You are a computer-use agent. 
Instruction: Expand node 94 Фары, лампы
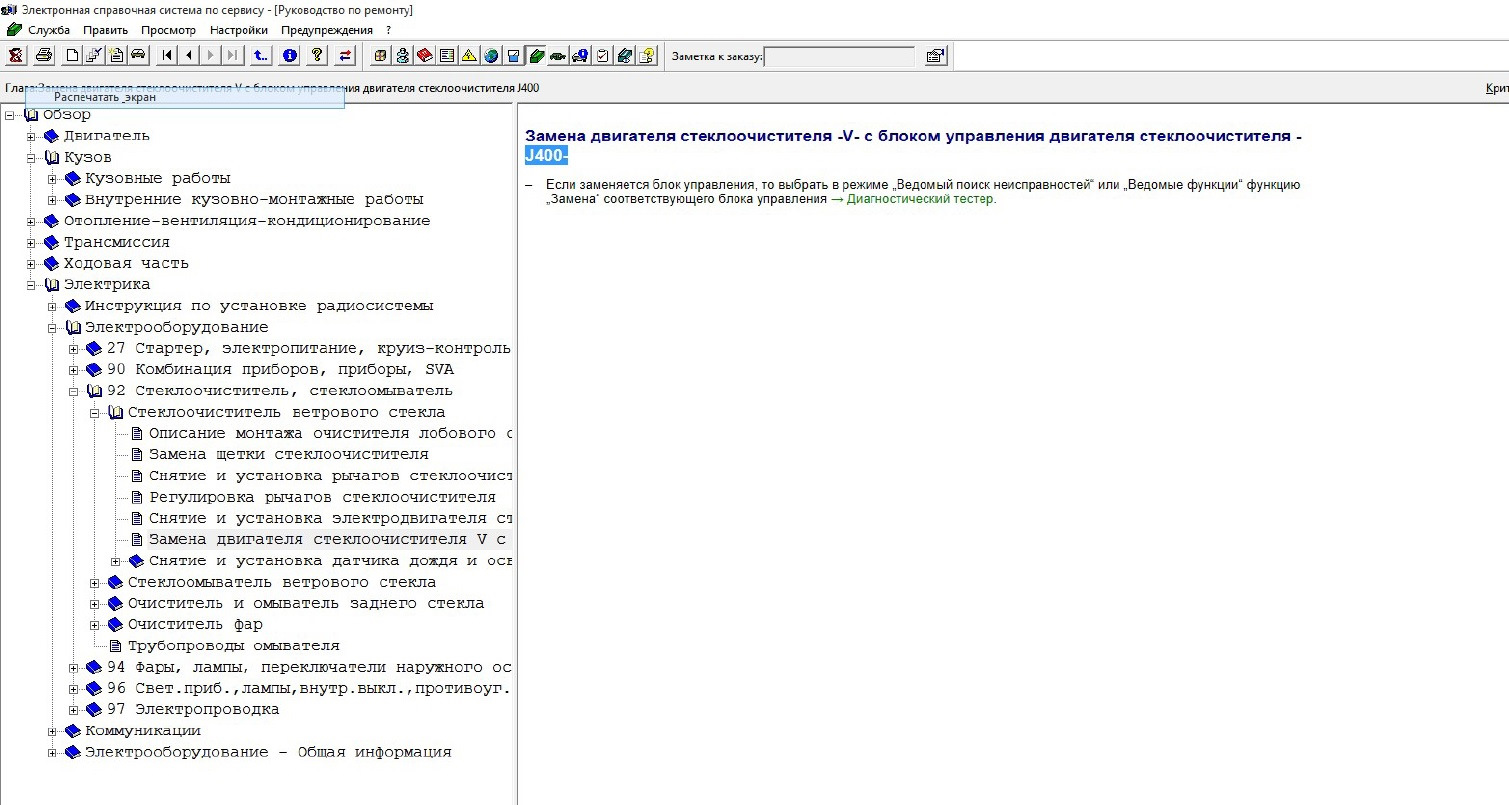(74, 667)
